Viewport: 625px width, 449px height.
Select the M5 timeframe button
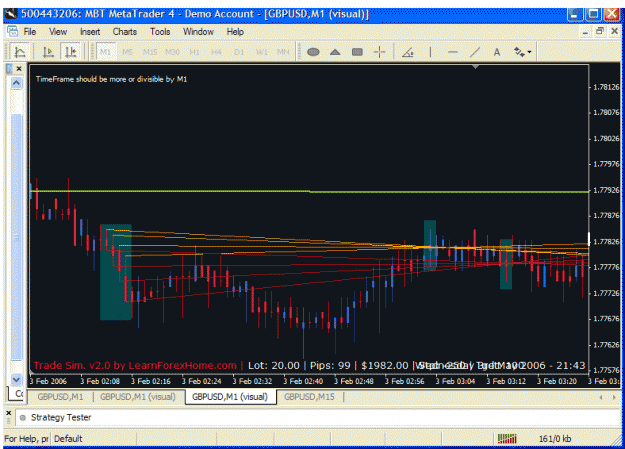point(128,52)
